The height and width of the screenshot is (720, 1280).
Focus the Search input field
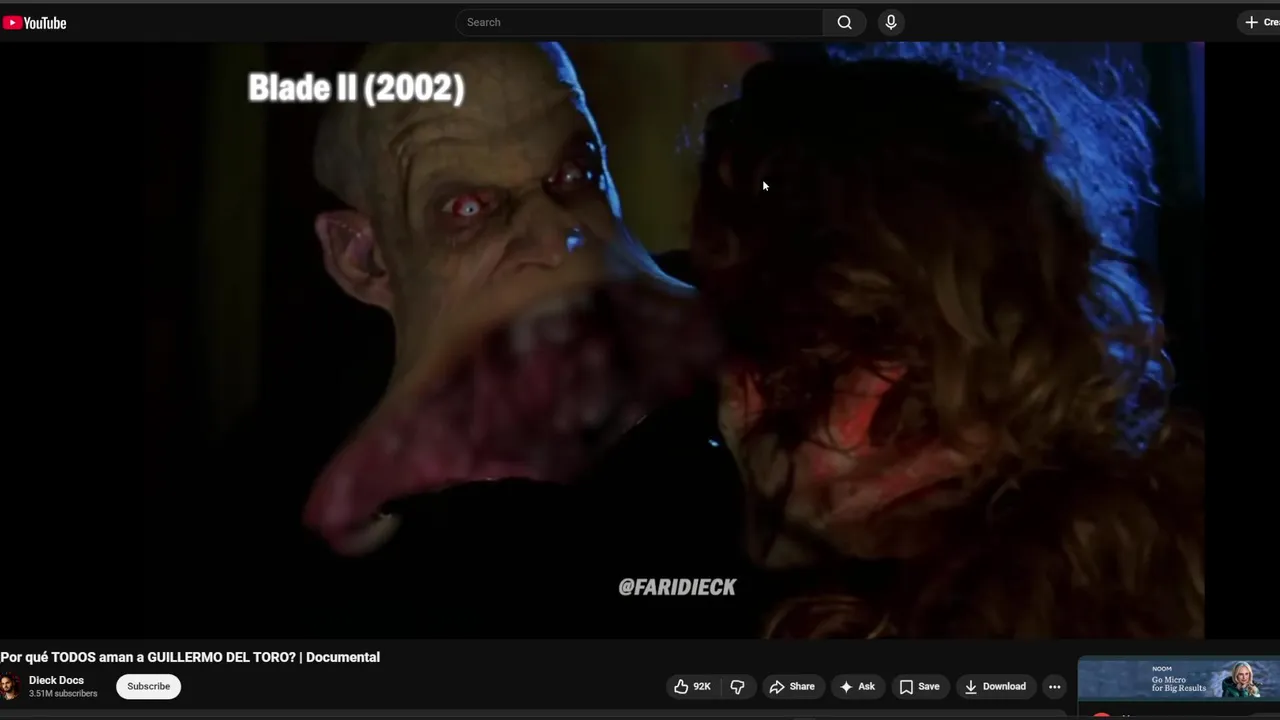pos(640,22)
